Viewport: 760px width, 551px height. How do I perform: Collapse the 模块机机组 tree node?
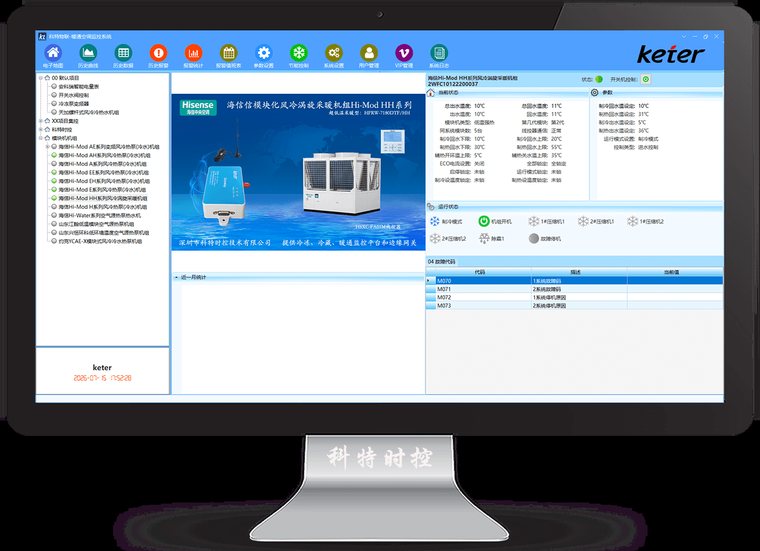pos(41,138)
